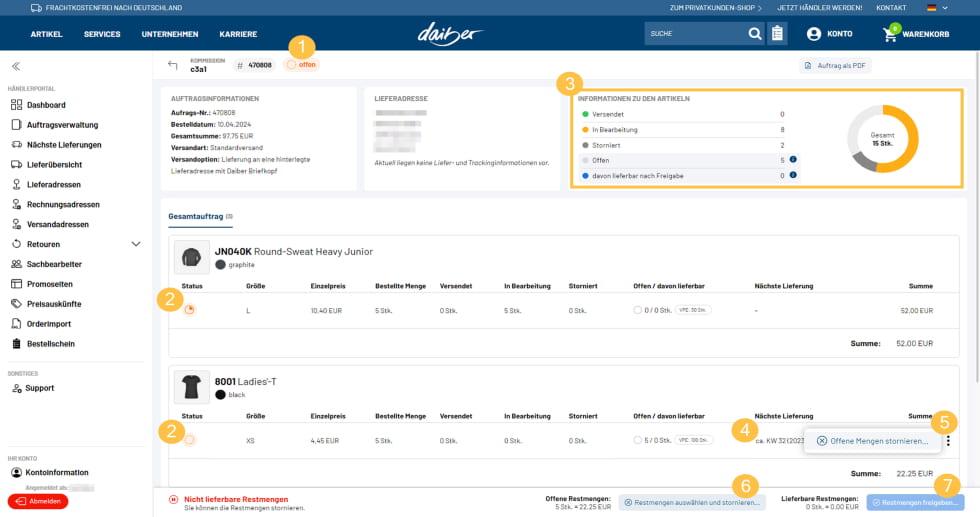Image resolution: width=980 pixels, height=517 pixels.
Task: Open the SERVICES main menu
Action: tap(102, 34)
